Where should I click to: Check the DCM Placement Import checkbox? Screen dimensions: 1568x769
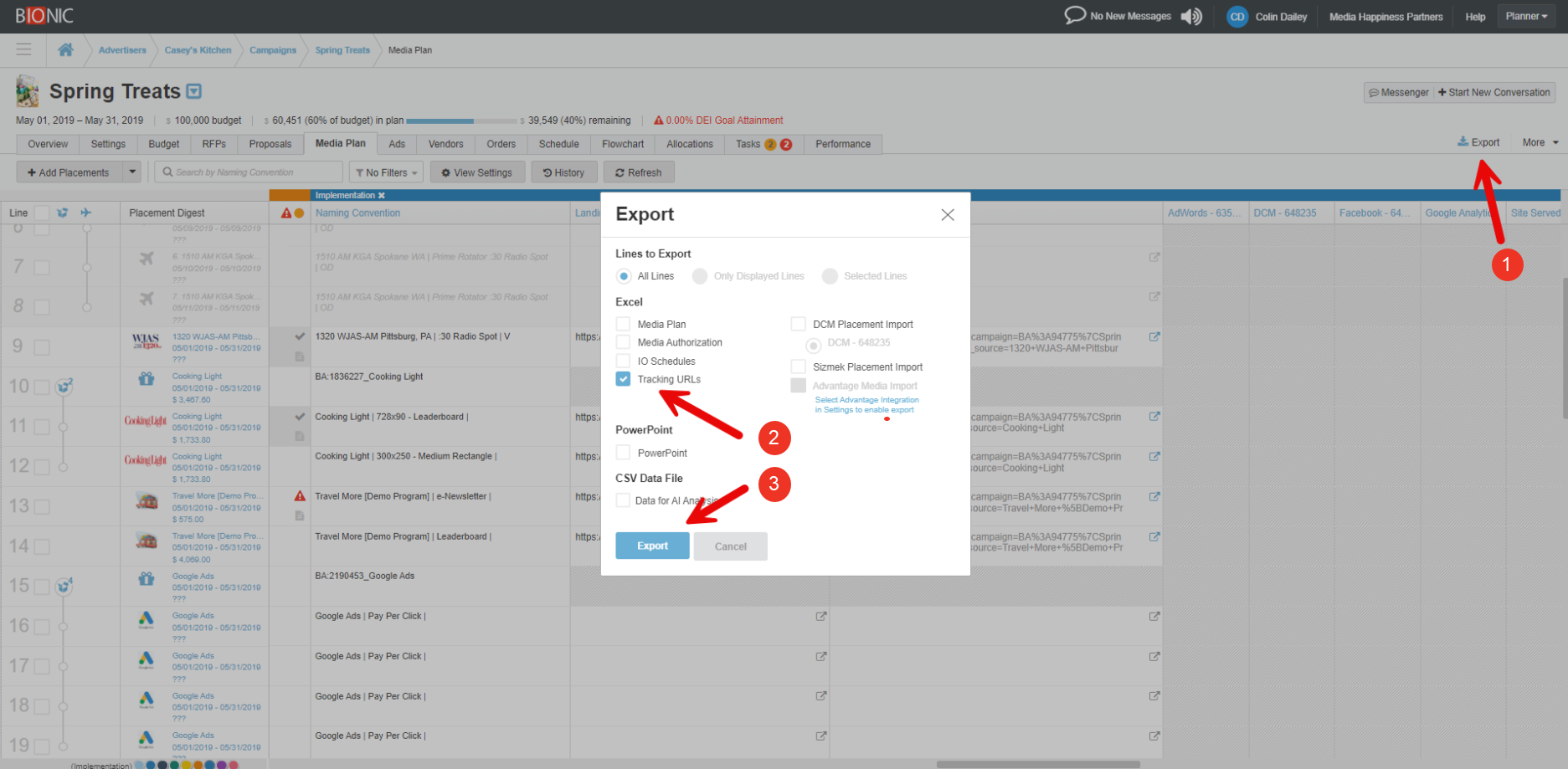click(x=799, y=324)
